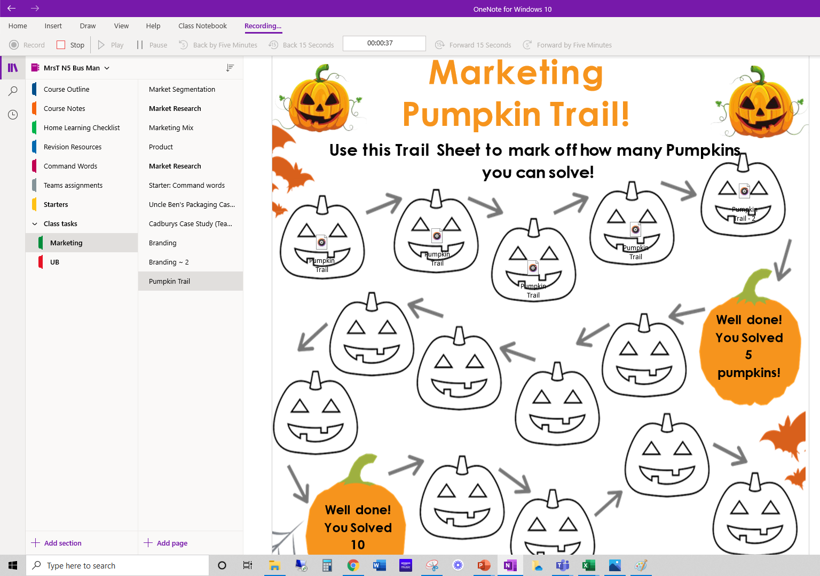The width and height of the screenshot is (820, 576).
Task: Open Uncle Ben's Packaging Case page
Action: click(191, 205)
